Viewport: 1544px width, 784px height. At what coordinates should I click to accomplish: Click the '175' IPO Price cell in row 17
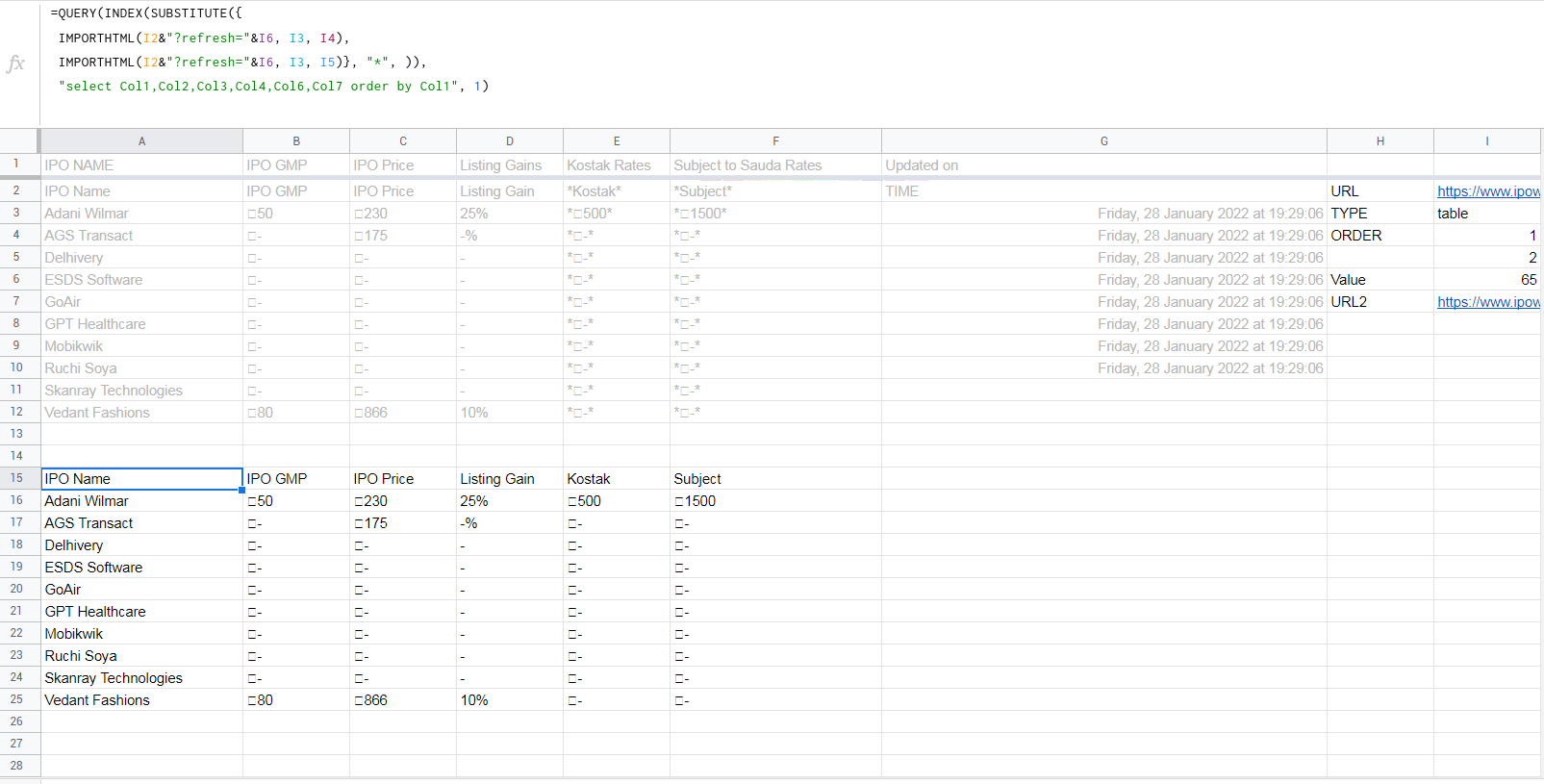tap(403, 523)
